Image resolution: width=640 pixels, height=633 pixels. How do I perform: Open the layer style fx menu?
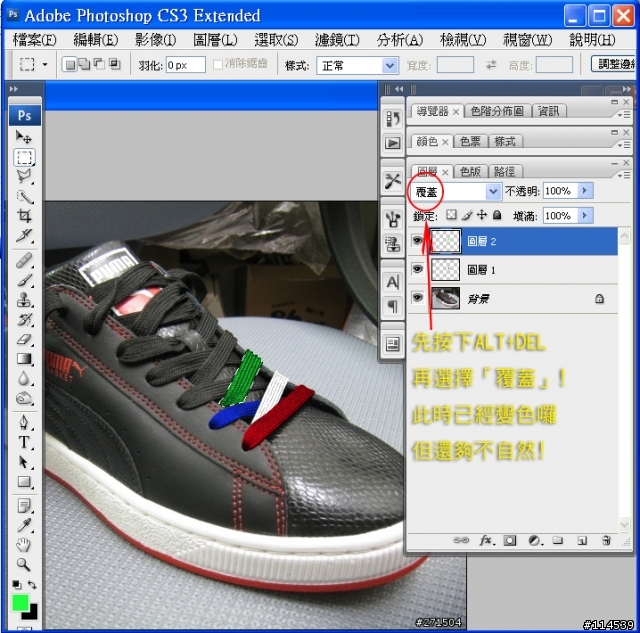[x=486, y=541]
